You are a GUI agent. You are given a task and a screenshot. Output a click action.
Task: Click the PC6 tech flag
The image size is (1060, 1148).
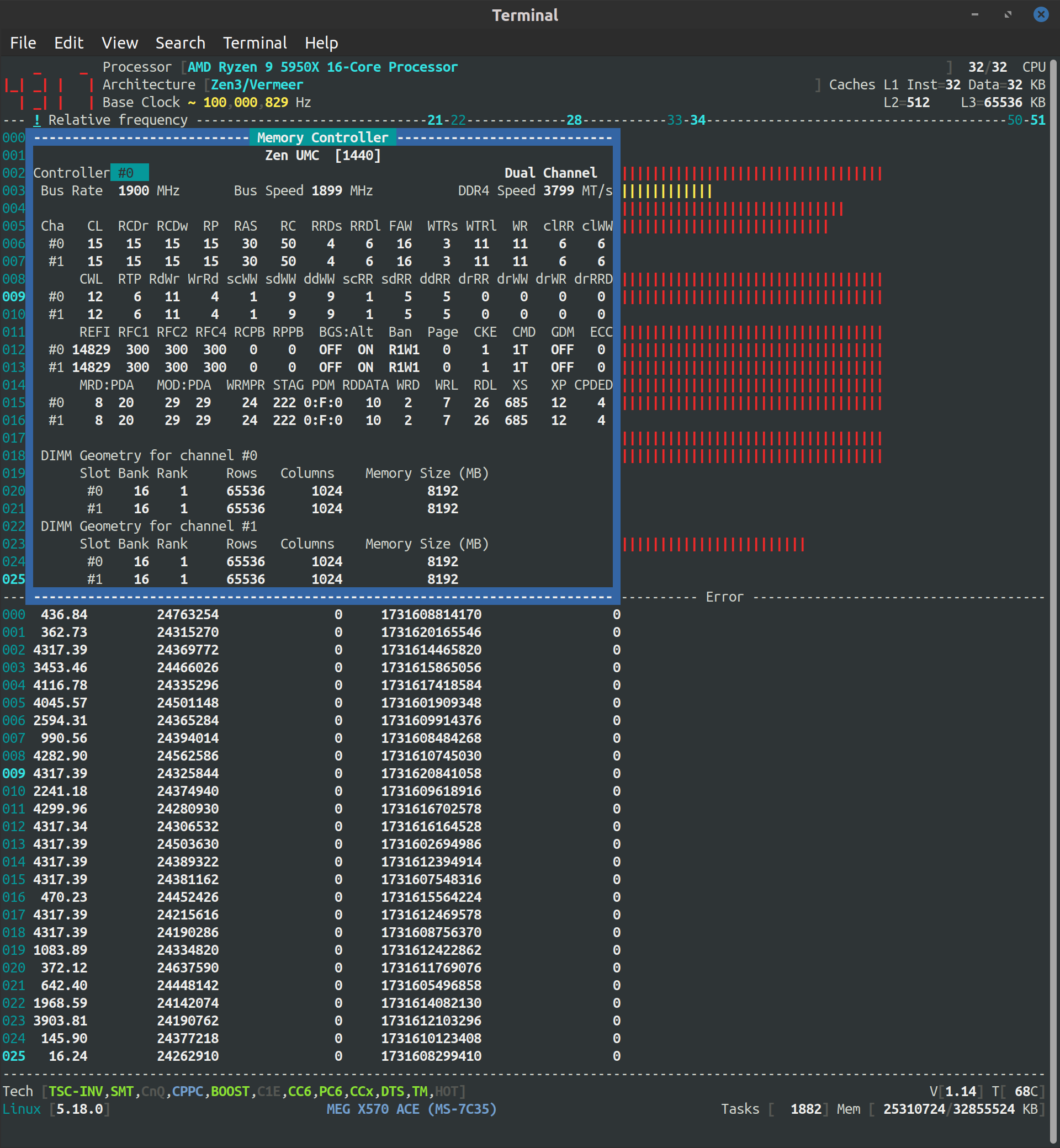[330, 1092]
